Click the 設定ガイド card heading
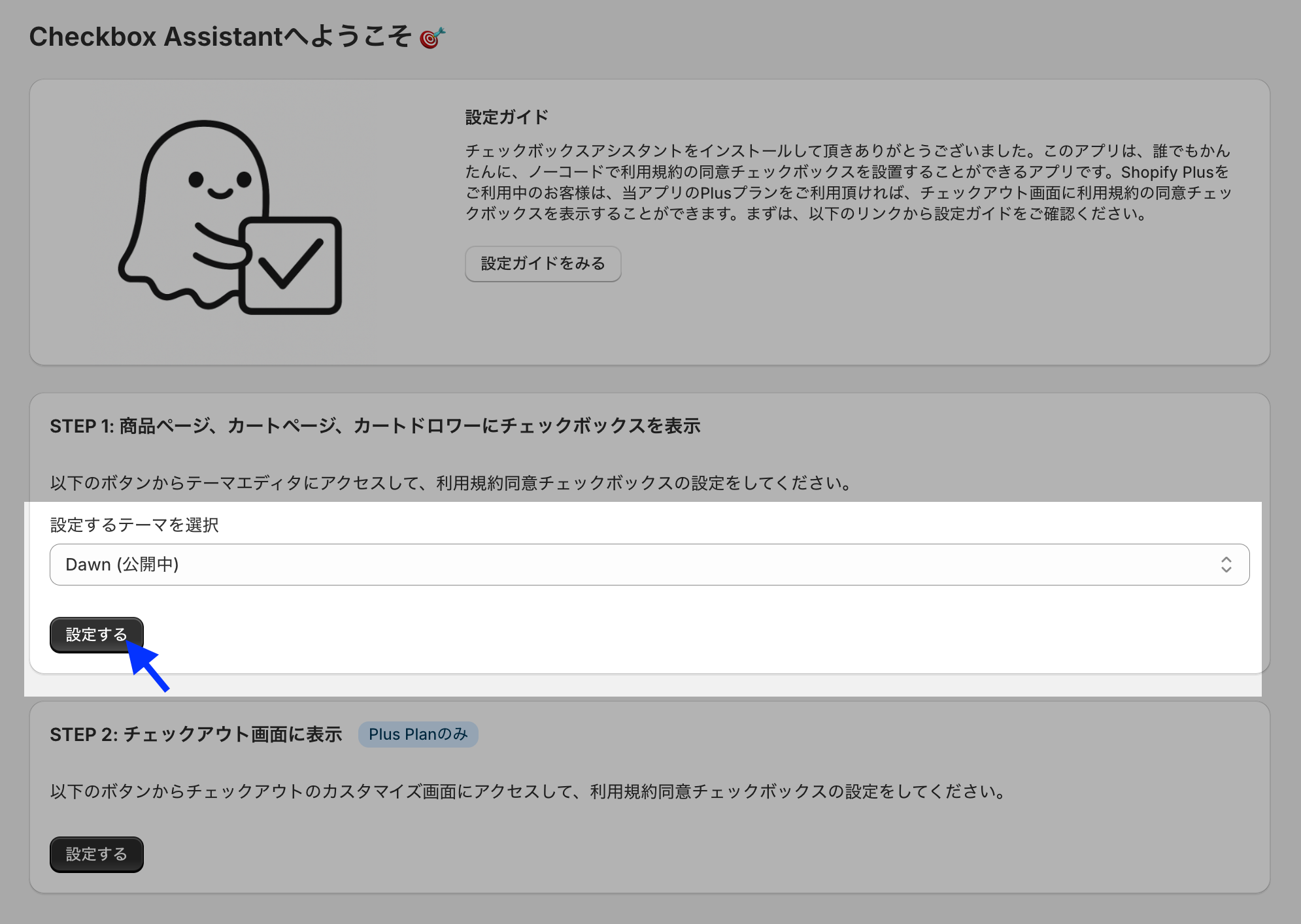Viewport: 1301px width, 924px height. point(507,118)
